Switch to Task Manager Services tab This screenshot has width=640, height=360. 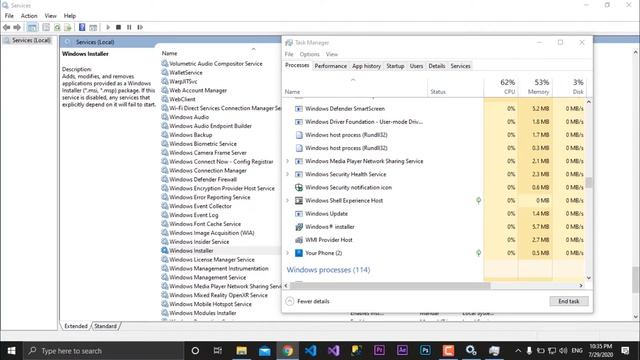460,66
